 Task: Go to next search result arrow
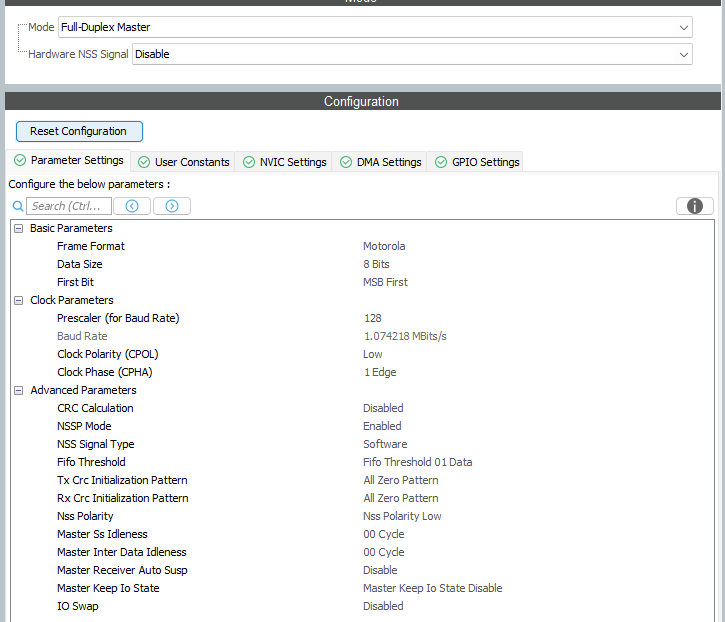click(172, 206)
